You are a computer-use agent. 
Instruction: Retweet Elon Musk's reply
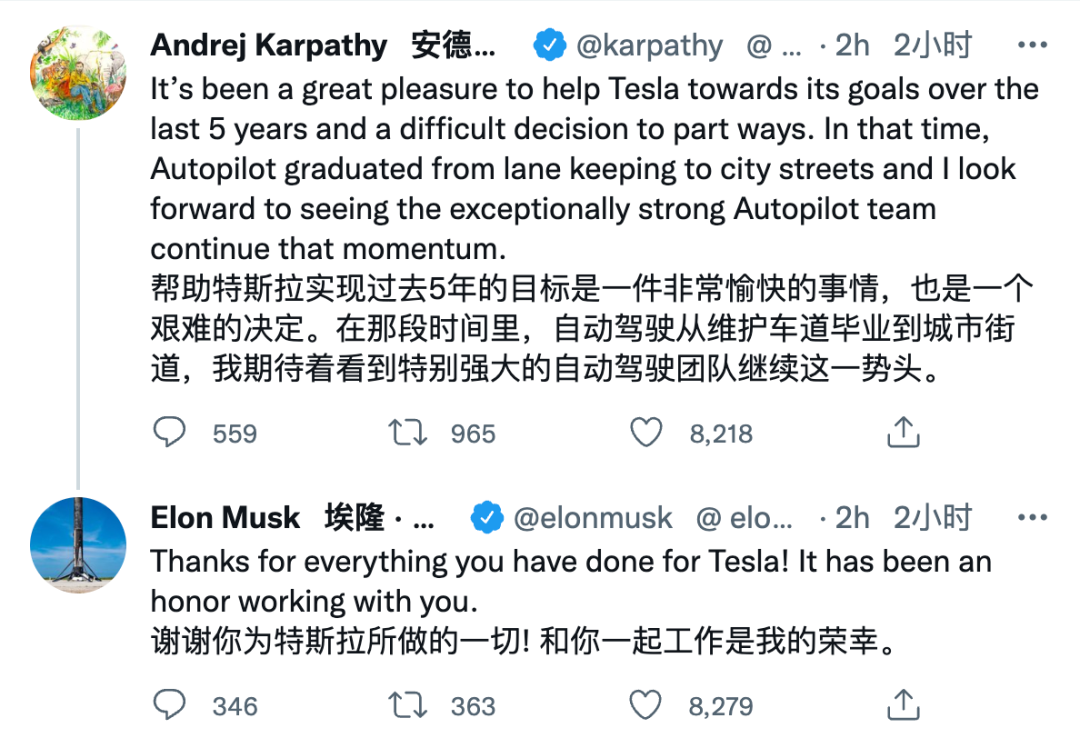tap(408, 705)
